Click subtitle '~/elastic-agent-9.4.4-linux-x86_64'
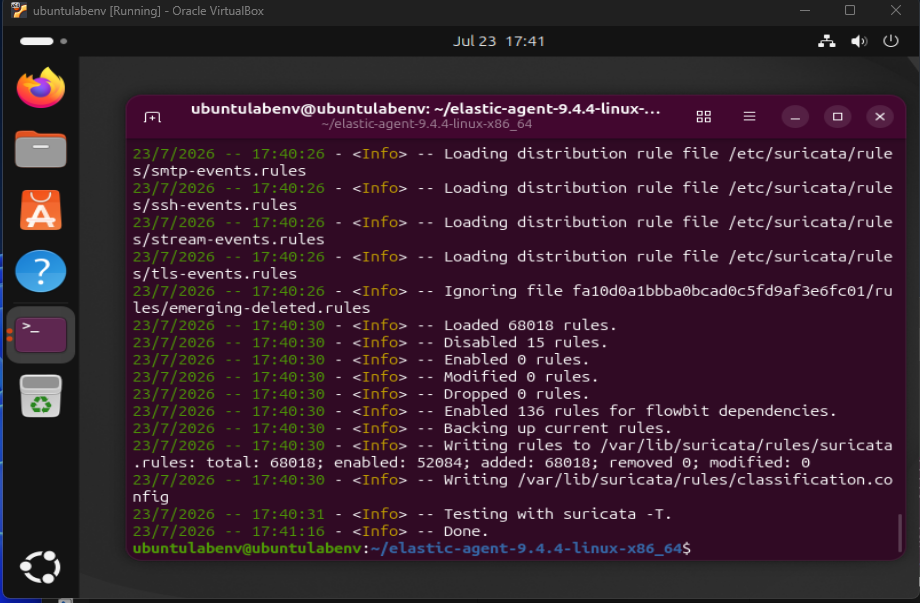The image size is (920, 603). point(427,124)
